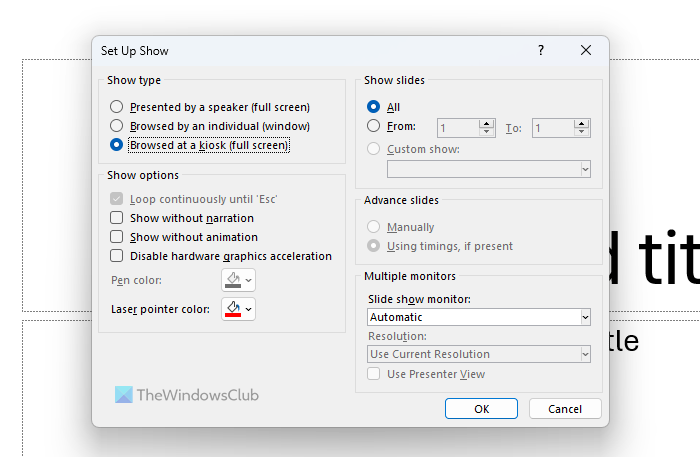This screenshot has width=700, height=457.
Task: Check Show without animation box
Action: [x=117, y=237]
